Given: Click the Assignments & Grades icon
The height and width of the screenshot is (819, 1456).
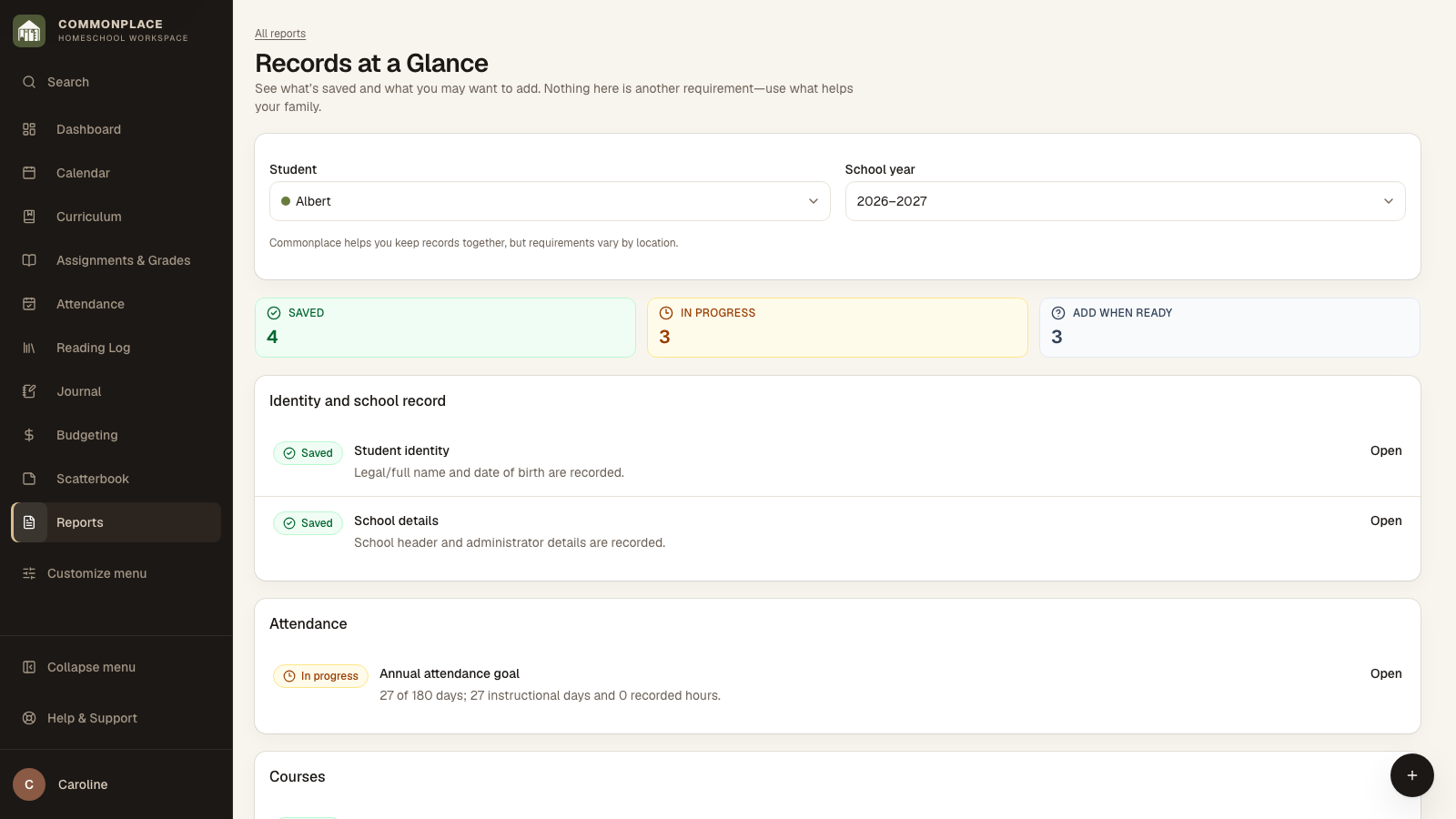Looking at the screenshot, I should tap(29, 260).
